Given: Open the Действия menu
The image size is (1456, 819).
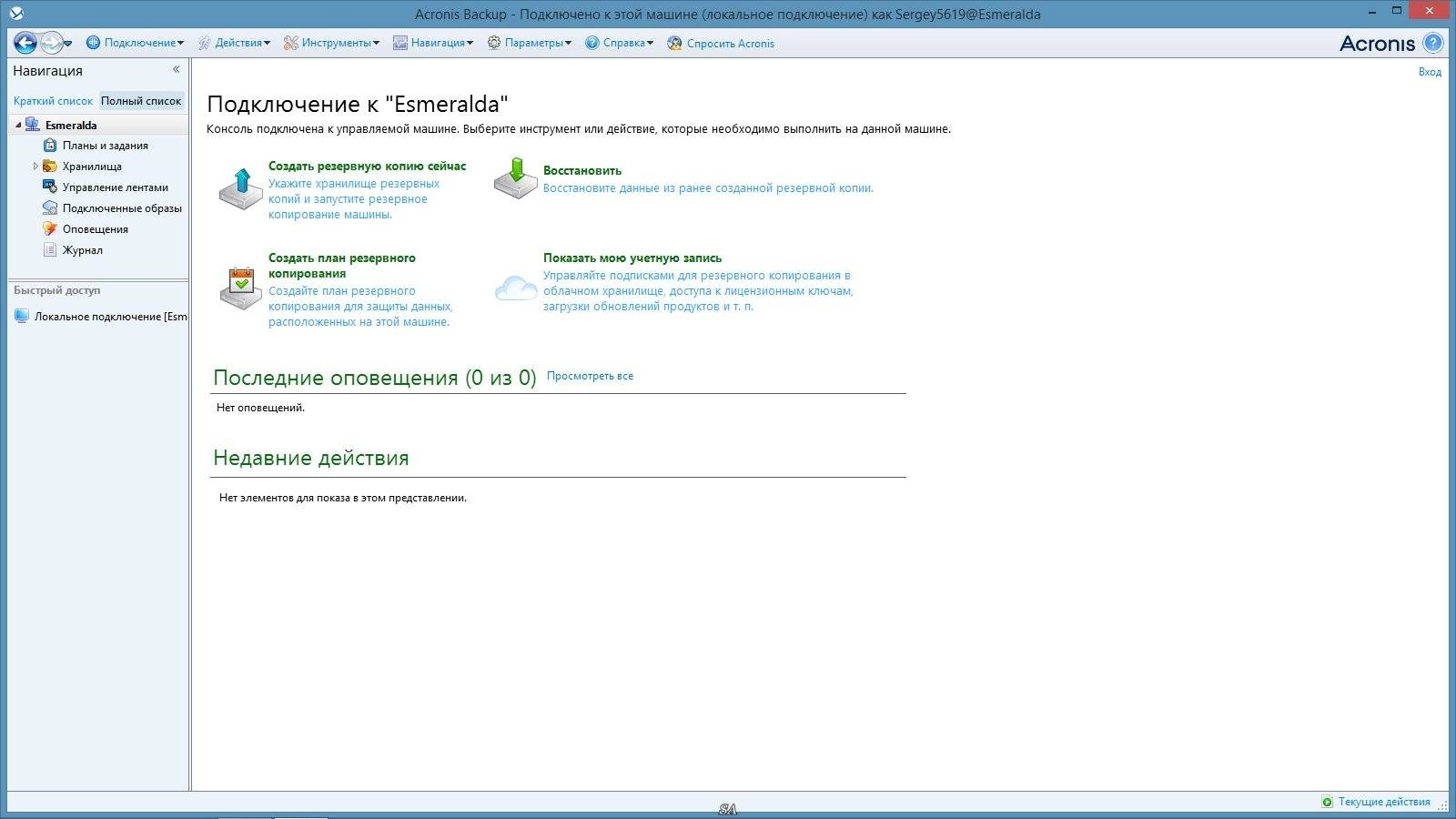Looking at the screenshot, I should tap(242, 43).
